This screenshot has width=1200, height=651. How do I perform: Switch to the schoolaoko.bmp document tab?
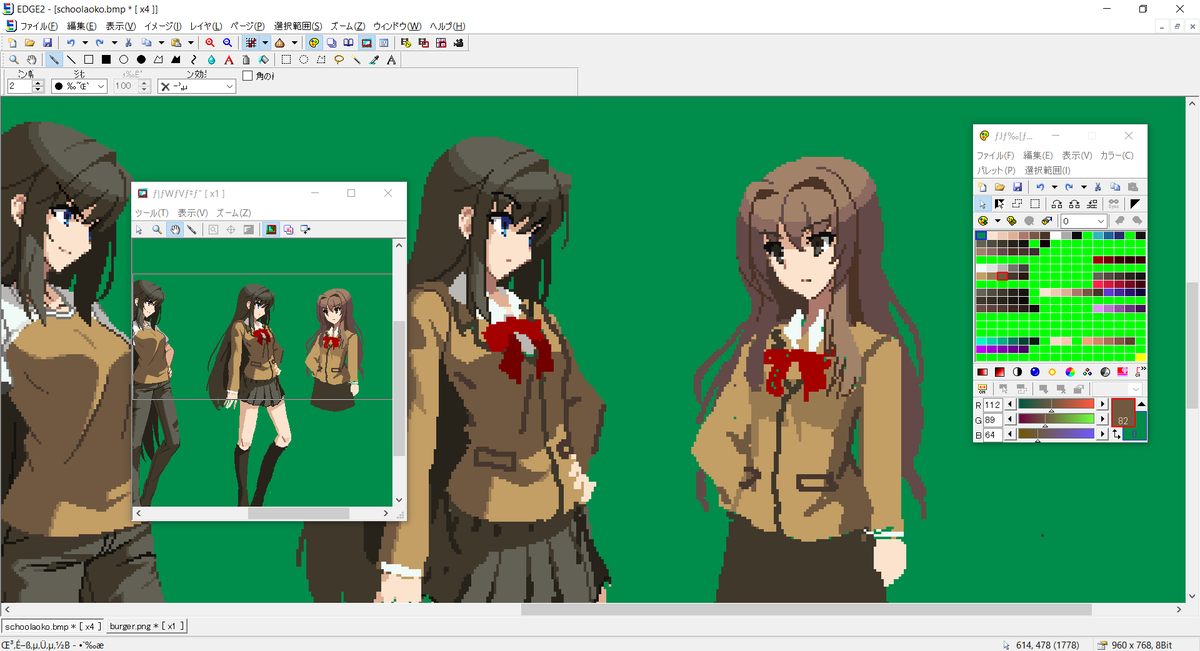[52, 626]
